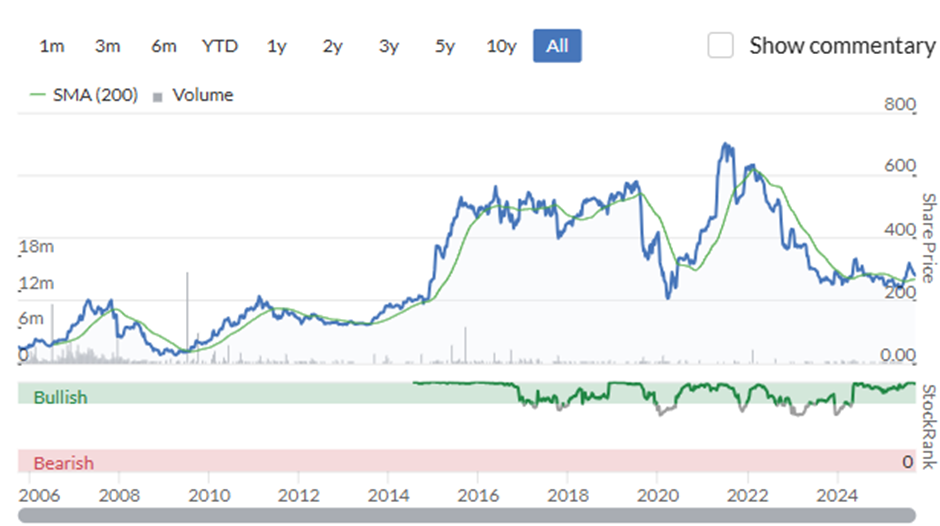The height and width of the screenshot is (526, 940).
Task: Set chart range to 1y
Action: [x=277, y=46]
